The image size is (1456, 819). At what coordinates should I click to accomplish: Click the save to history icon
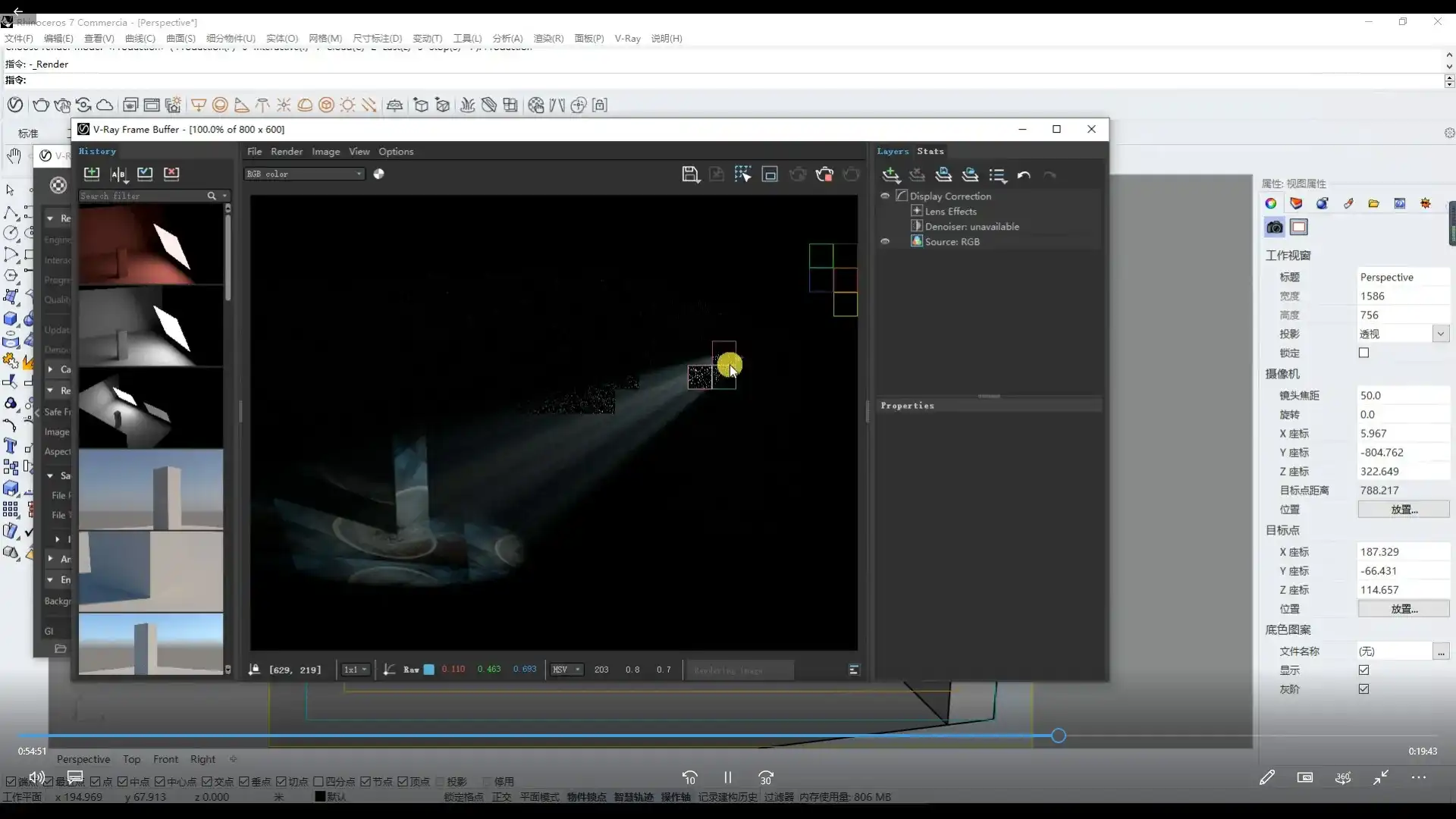tap(92, 174)
